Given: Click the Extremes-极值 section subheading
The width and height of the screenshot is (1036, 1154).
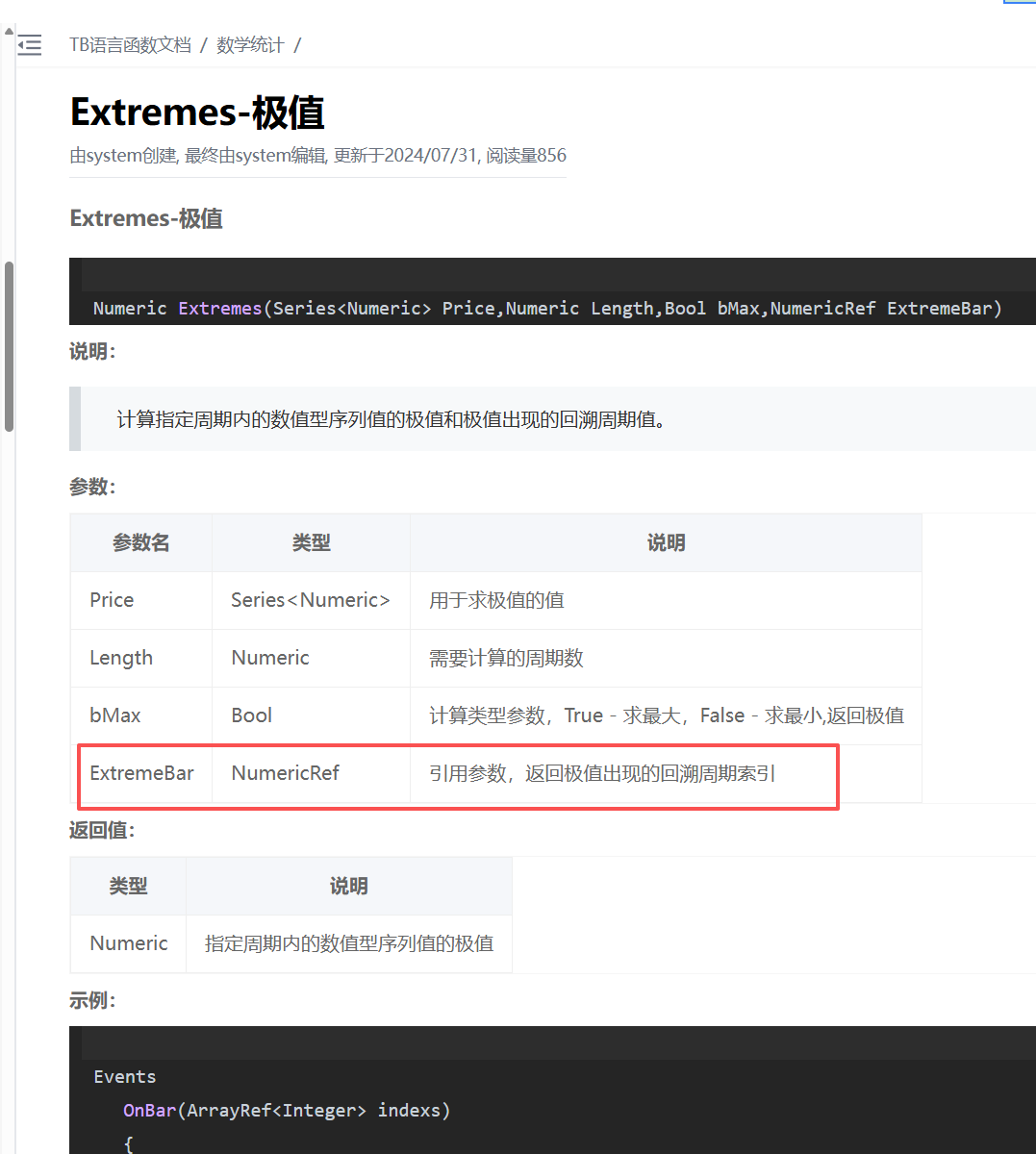Looking at the screenshot, I should pos(146,218).
